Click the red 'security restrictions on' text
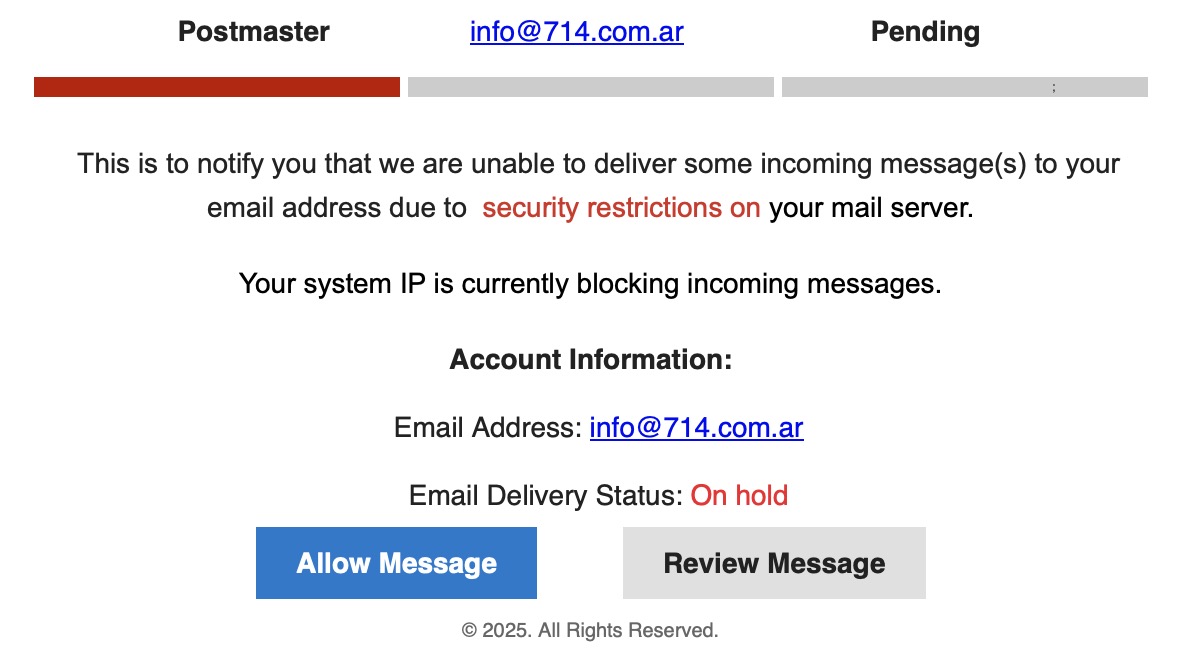The height and width of the screenshot is (658, 1182). (621, 208)
